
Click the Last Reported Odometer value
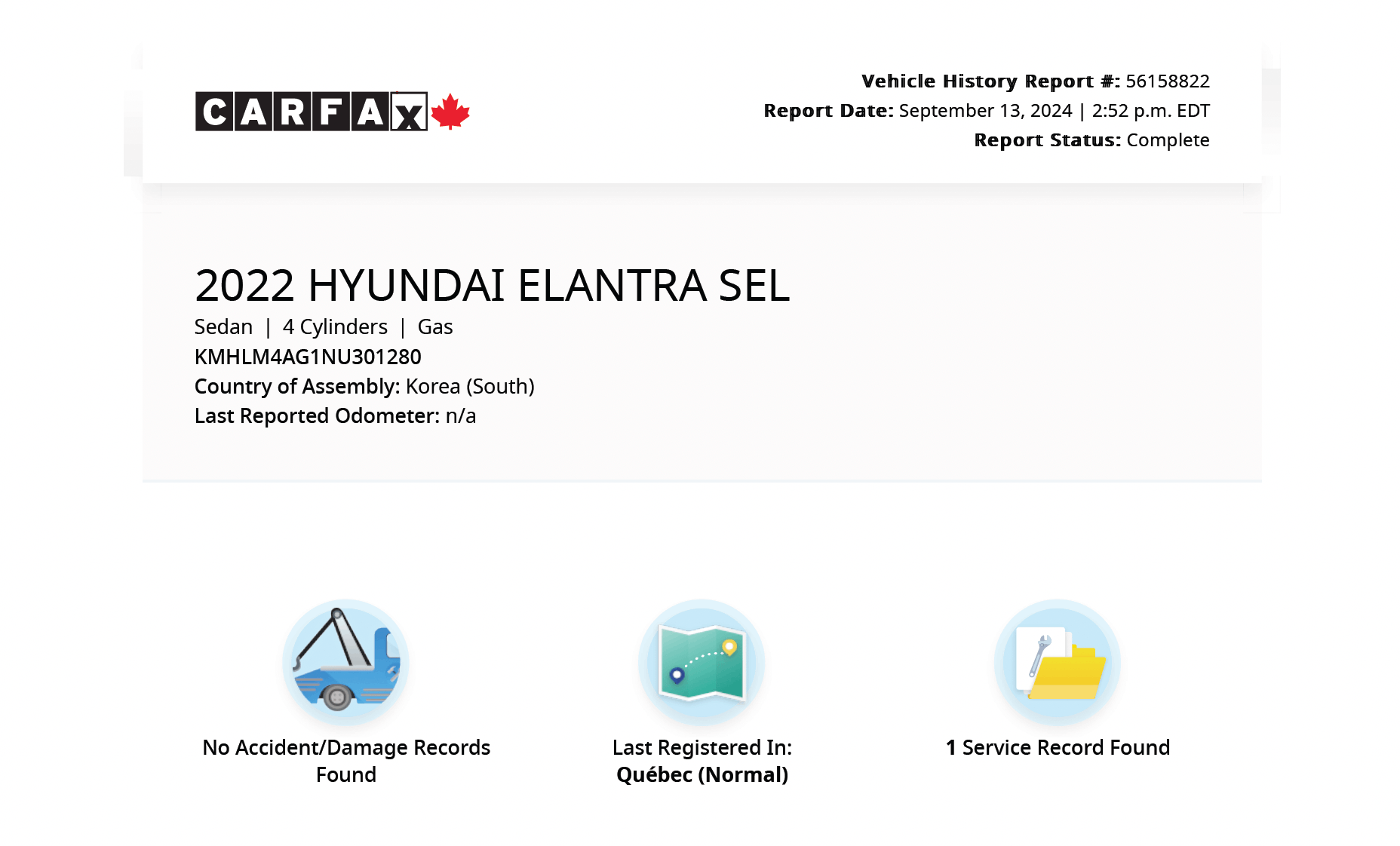460,416
